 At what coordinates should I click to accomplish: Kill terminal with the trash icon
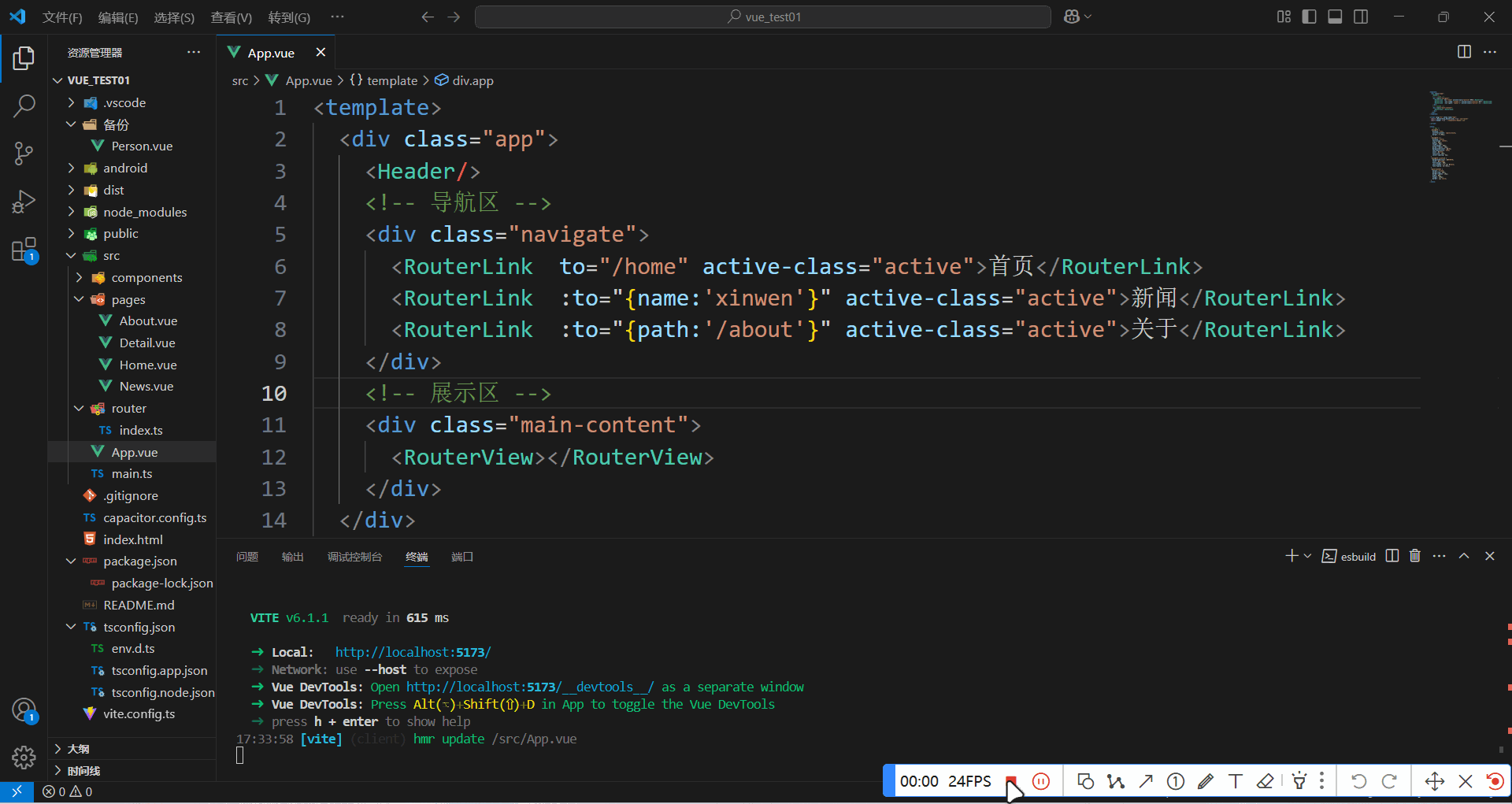(1415, 556)
